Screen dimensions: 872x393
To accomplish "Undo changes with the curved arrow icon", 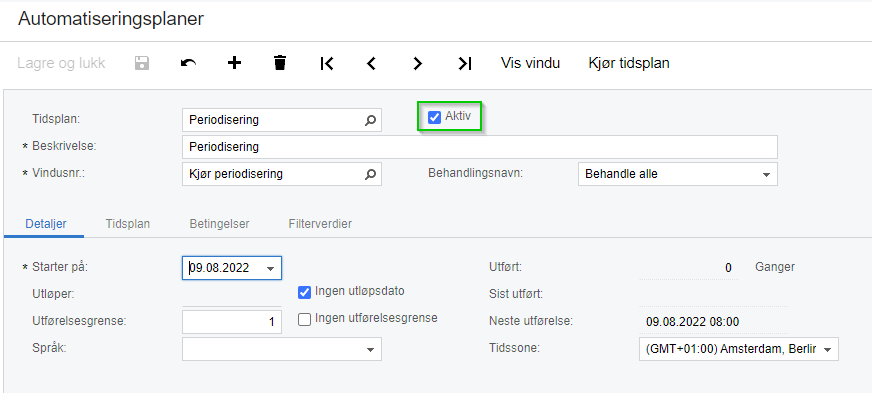I will point(189,63).
